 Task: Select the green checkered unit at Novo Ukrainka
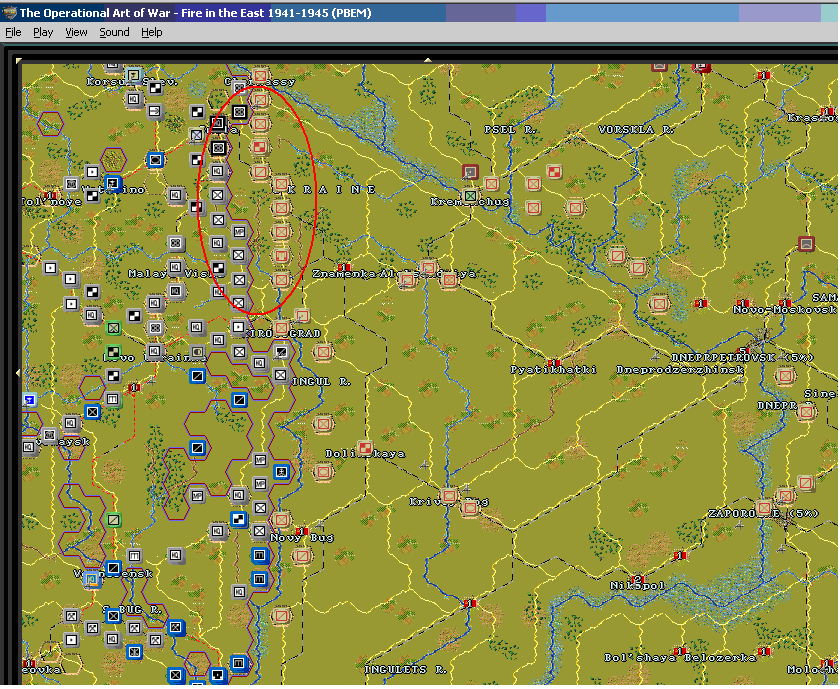tap(114, 352)
